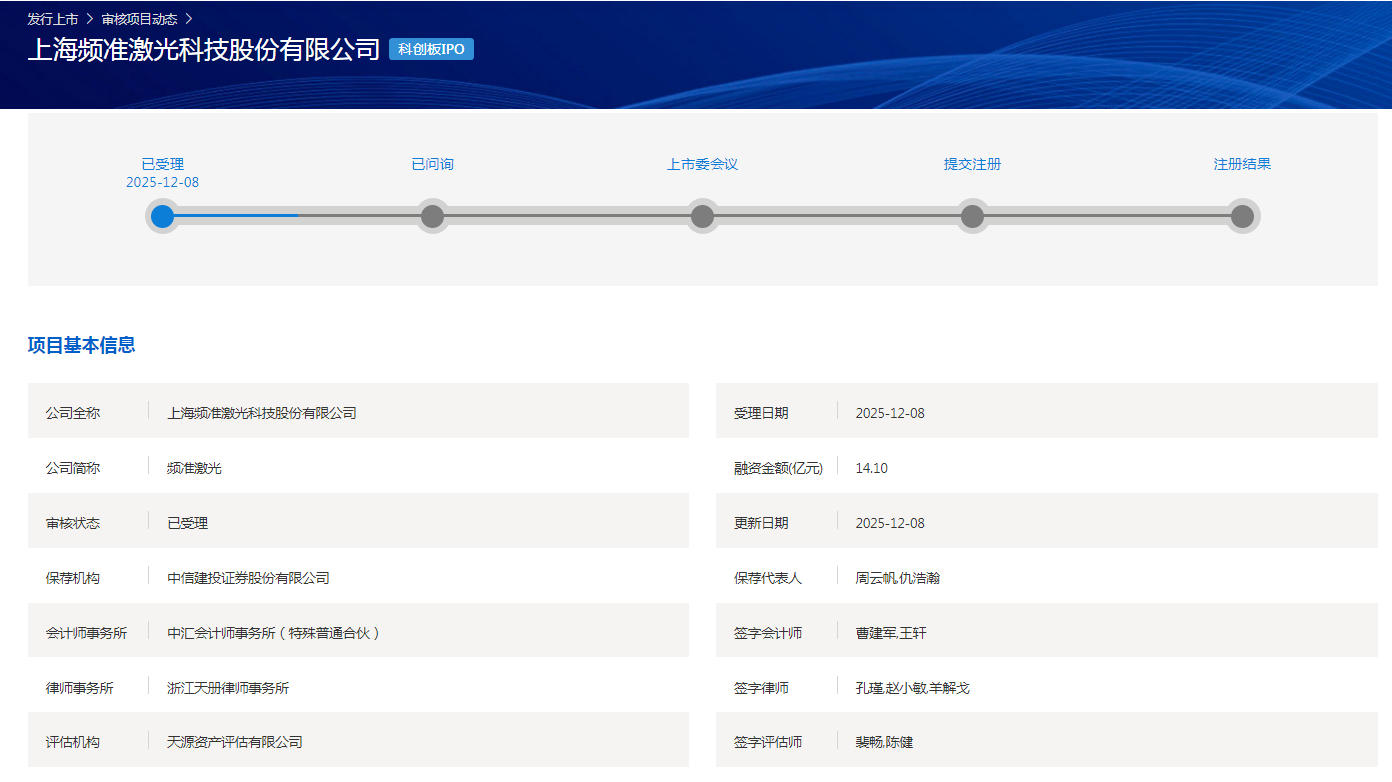Click accounting firm 中汇会计师事务所 value

(273, 633)
